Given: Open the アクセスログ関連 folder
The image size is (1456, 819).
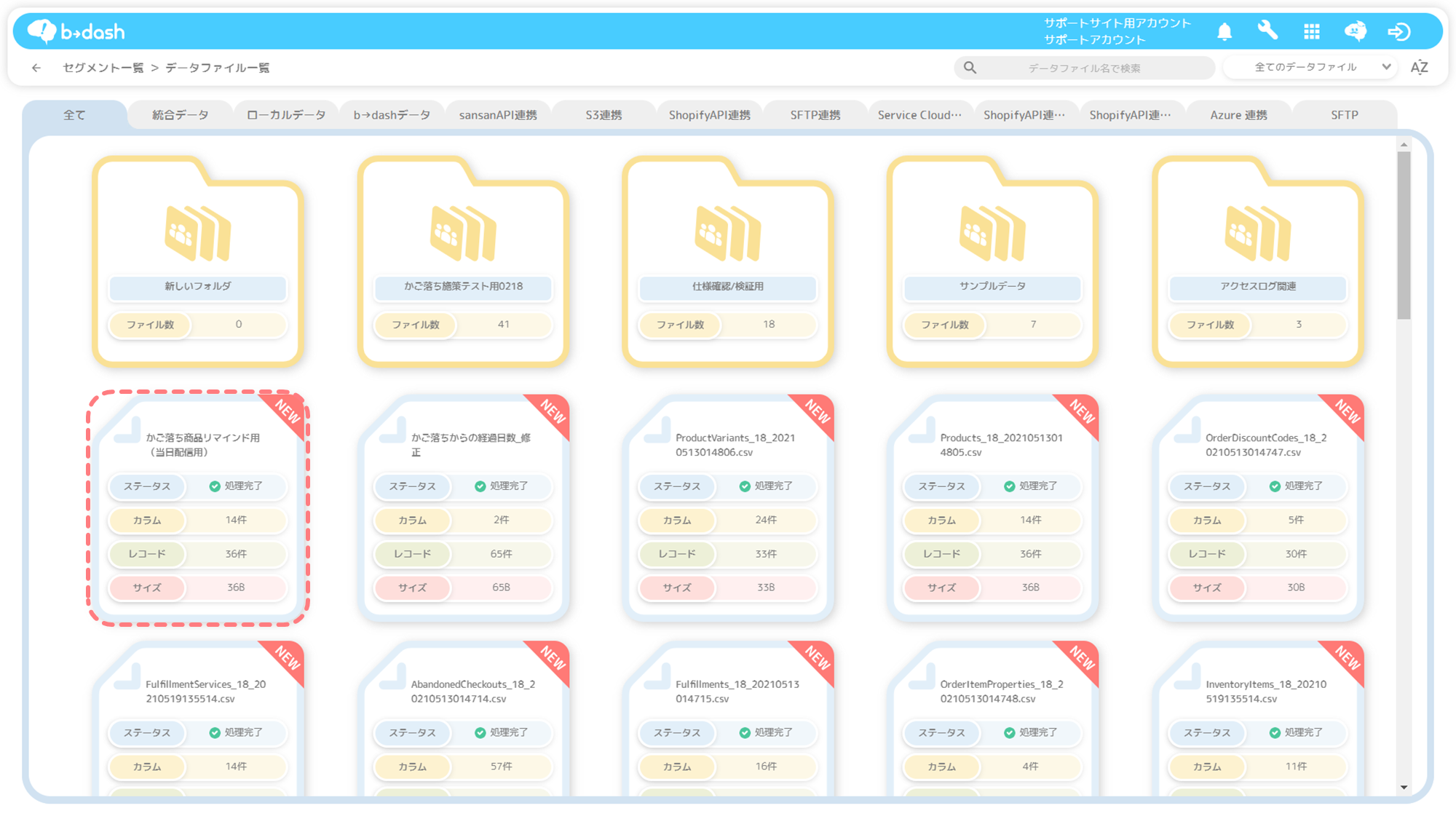Looking at the screenshot, I should point(1257,261).
